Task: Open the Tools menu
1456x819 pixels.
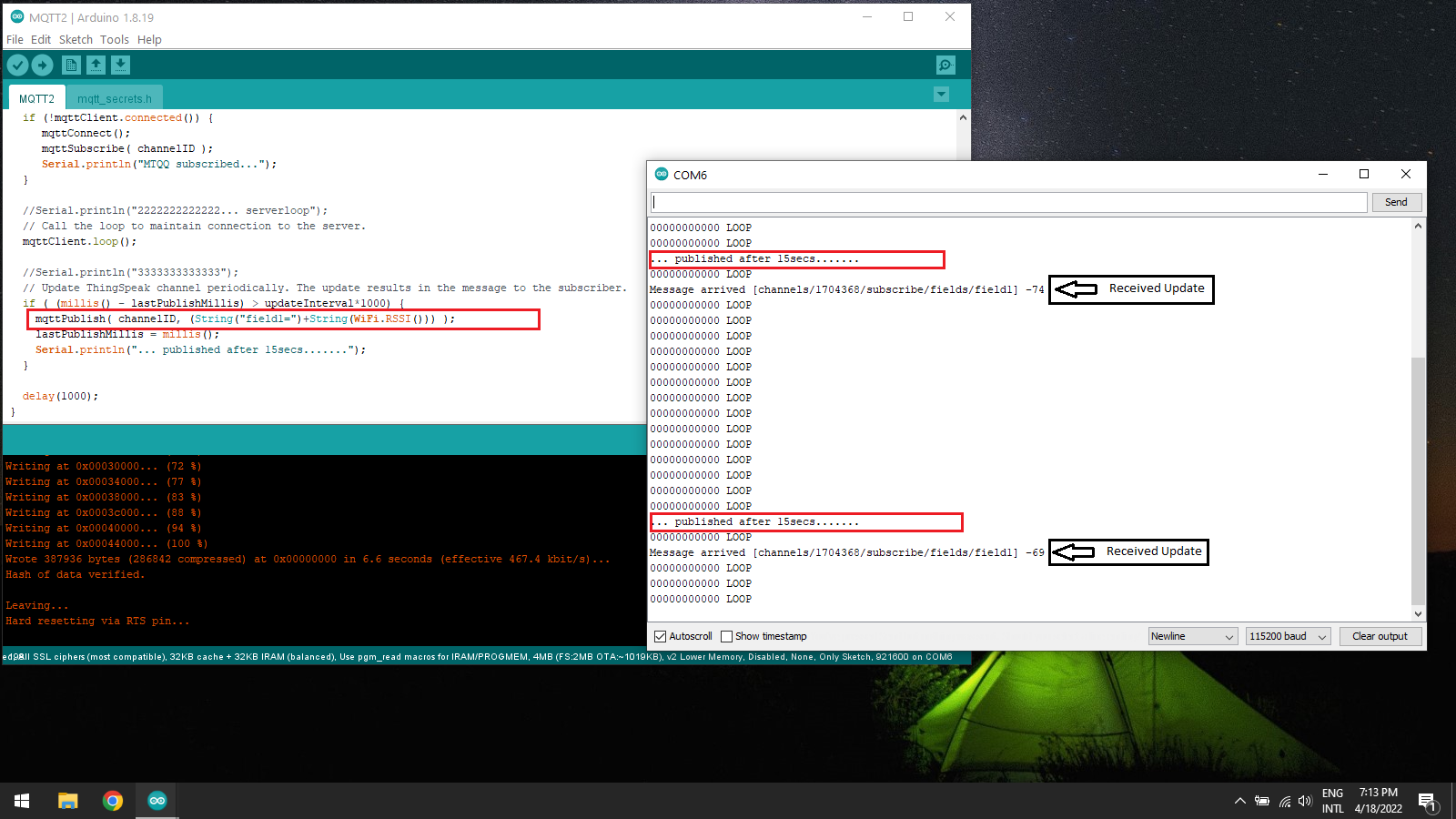Action: tap(114, 40)
